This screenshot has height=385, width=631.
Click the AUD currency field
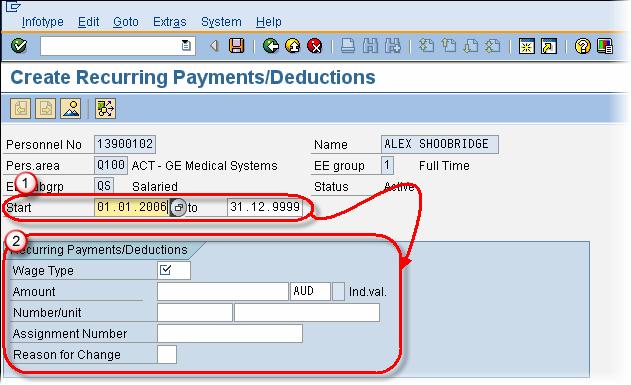point(310,291)
